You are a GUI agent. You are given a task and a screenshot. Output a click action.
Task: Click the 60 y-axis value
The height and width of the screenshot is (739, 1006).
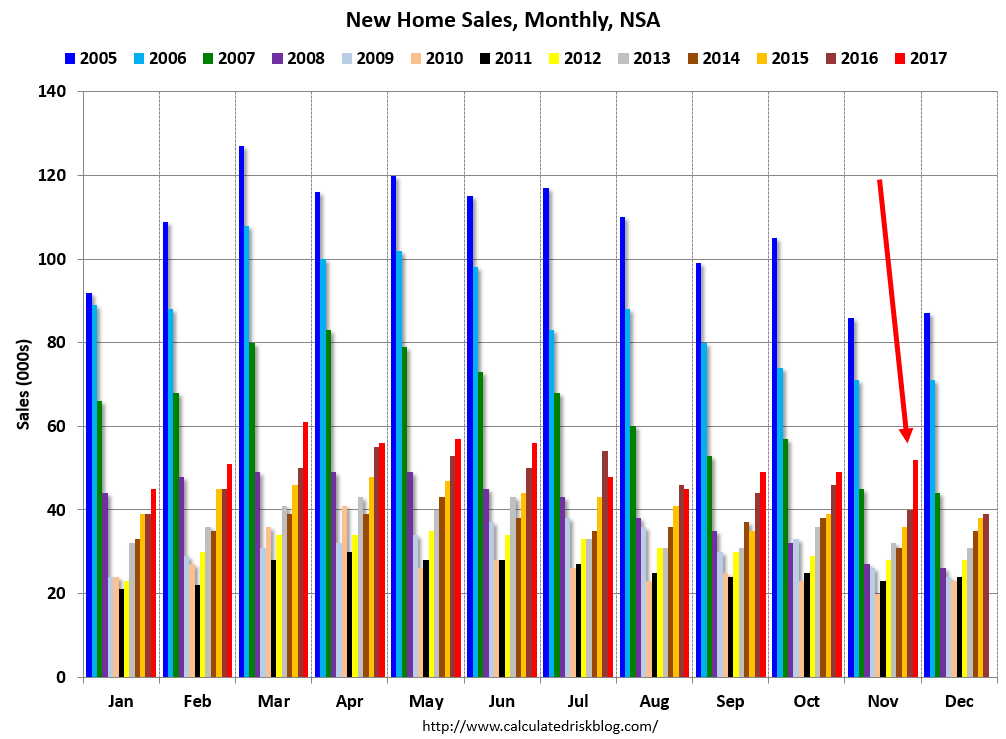[x=56, y=426]
